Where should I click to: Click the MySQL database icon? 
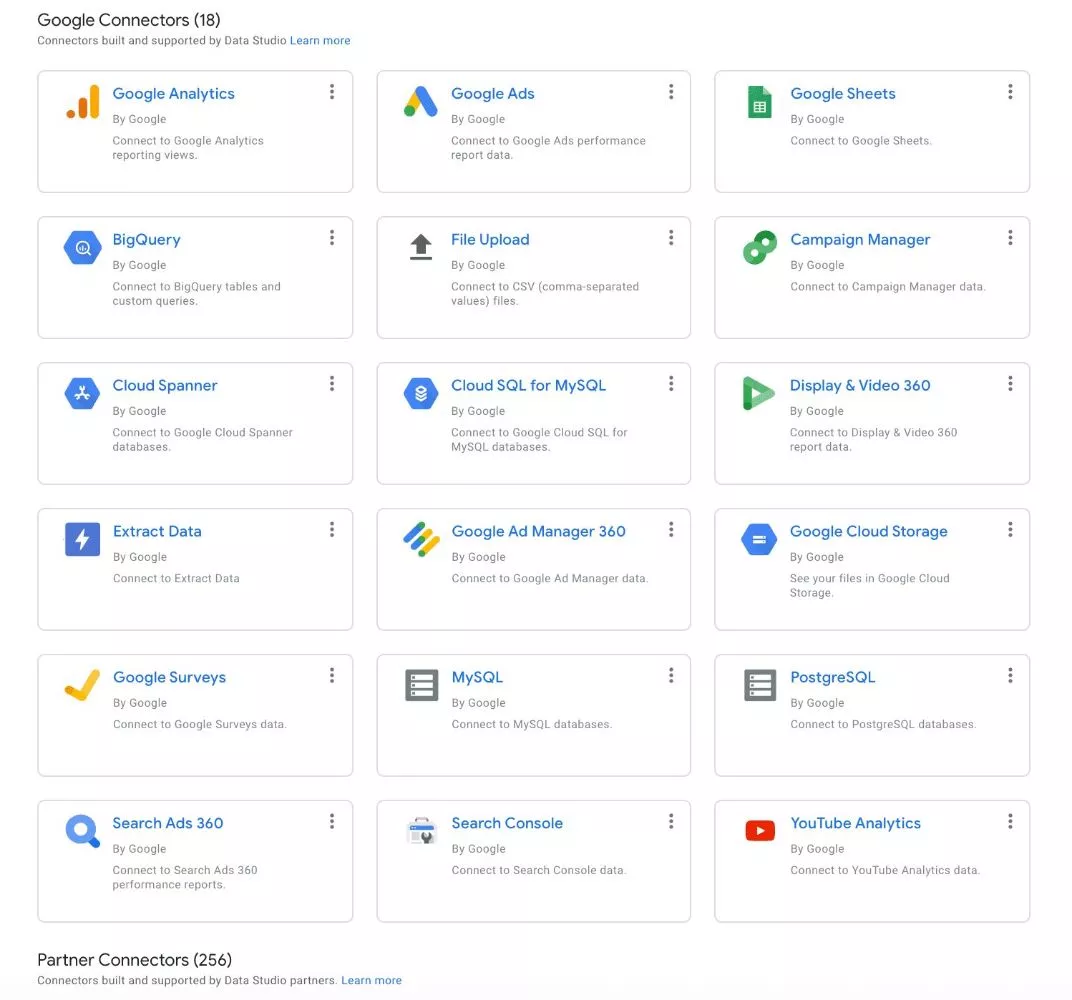(422, 685)
